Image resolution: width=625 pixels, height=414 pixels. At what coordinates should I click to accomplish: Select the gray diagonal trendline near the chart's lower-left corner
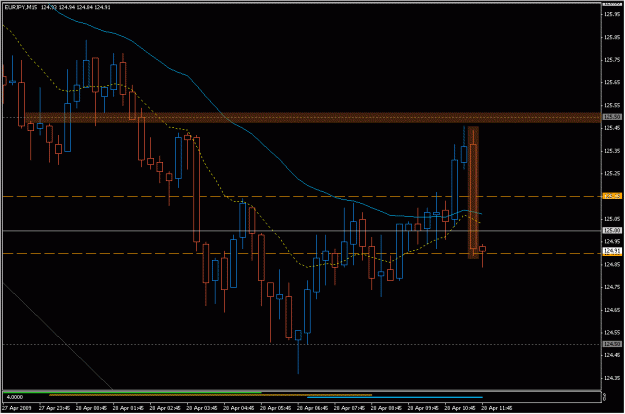58,336
